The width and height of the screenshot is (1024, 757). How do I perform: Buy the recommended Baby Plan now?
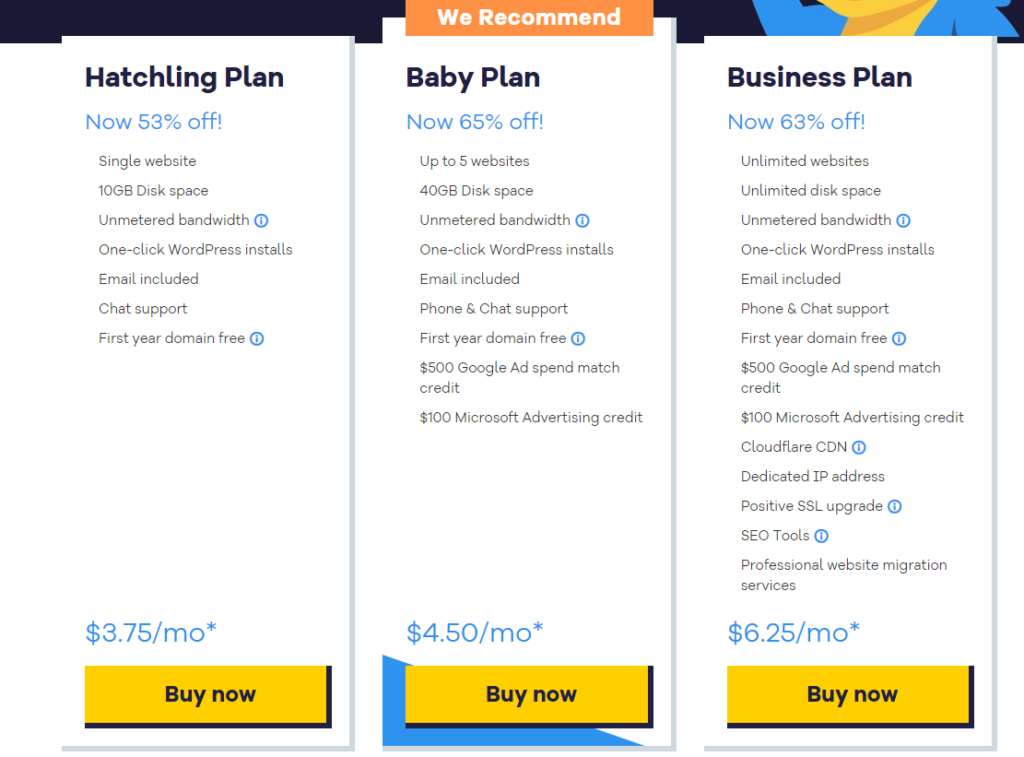pyautogui.click(x=529, y=695)
